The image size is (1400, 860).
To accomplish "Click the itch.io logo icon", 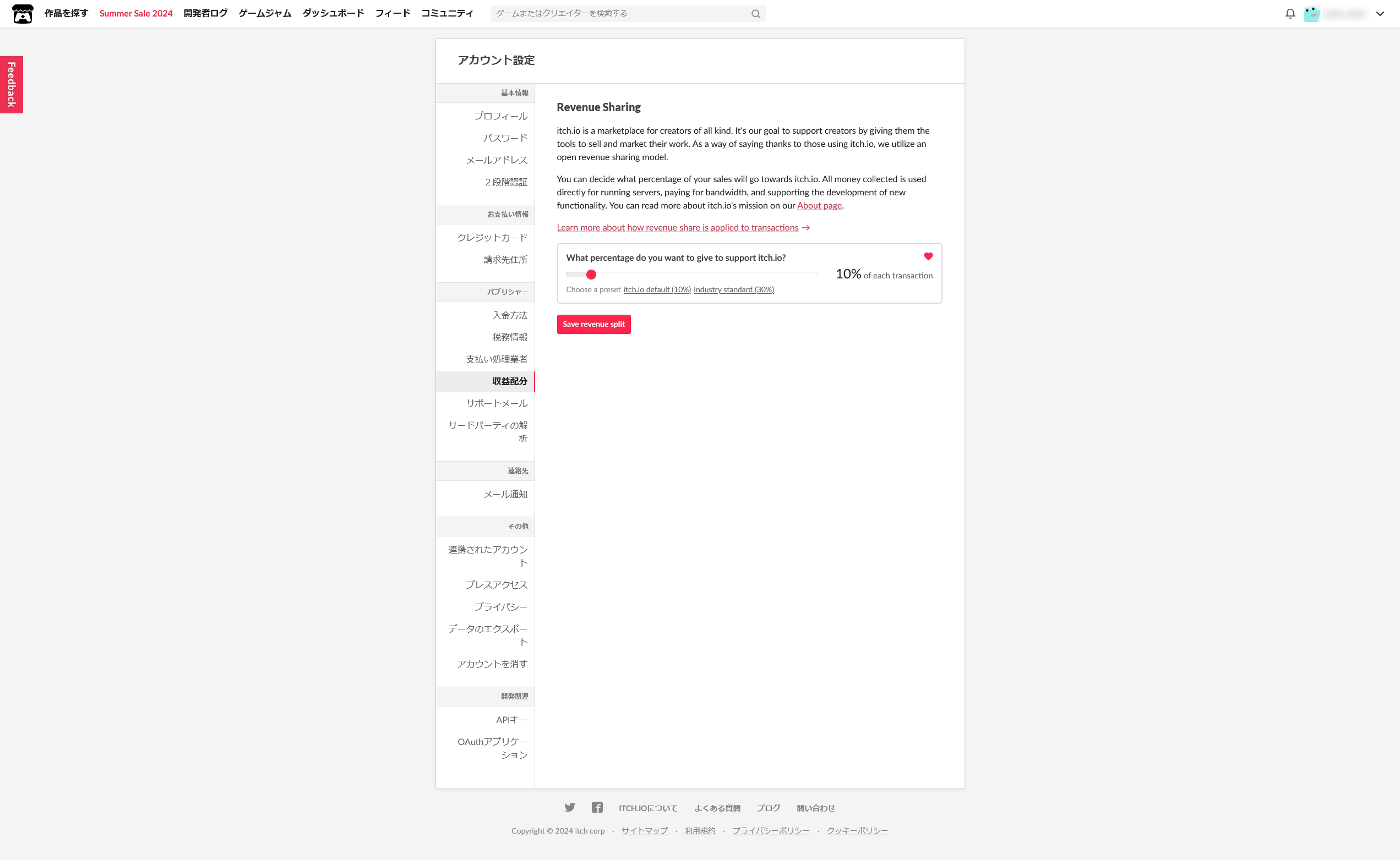I will [23, 14].
